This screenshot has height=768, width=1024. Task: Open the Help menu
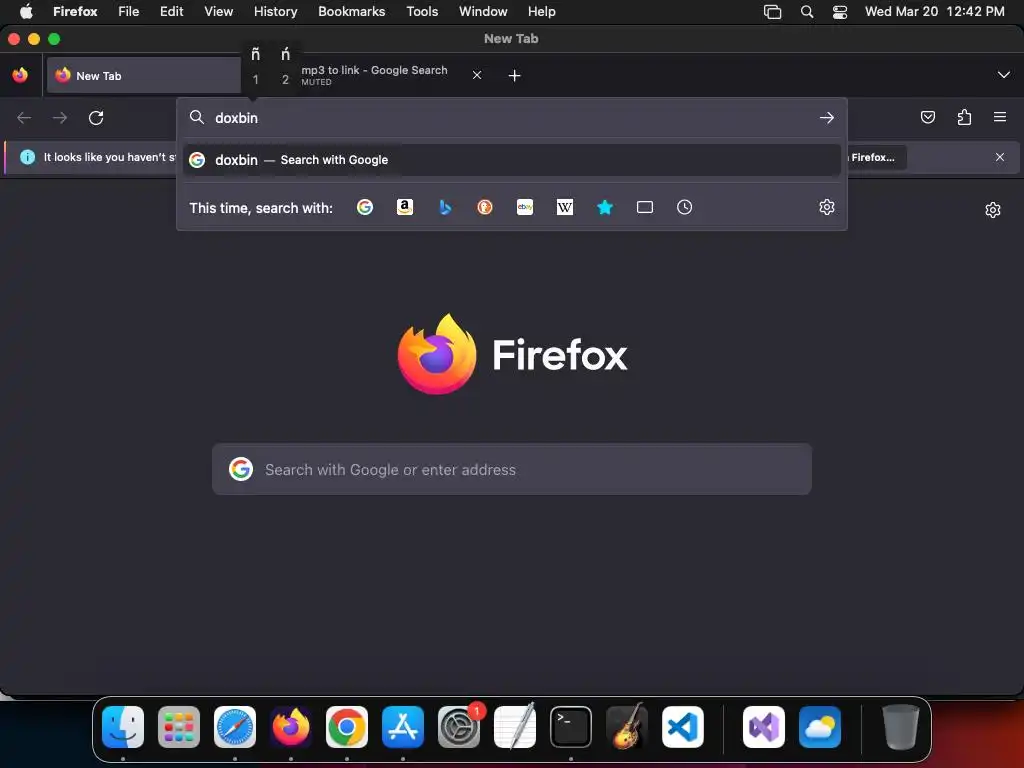click(541, 11)
